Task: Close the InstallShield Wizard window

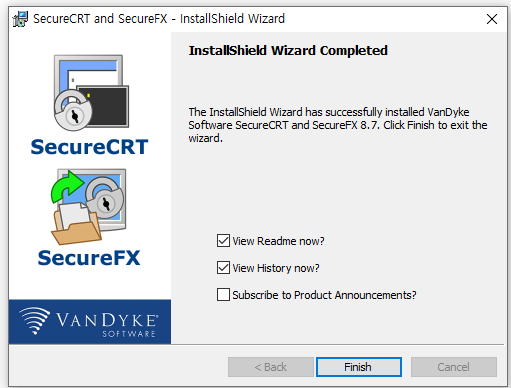Action: (x=492, y=19)
